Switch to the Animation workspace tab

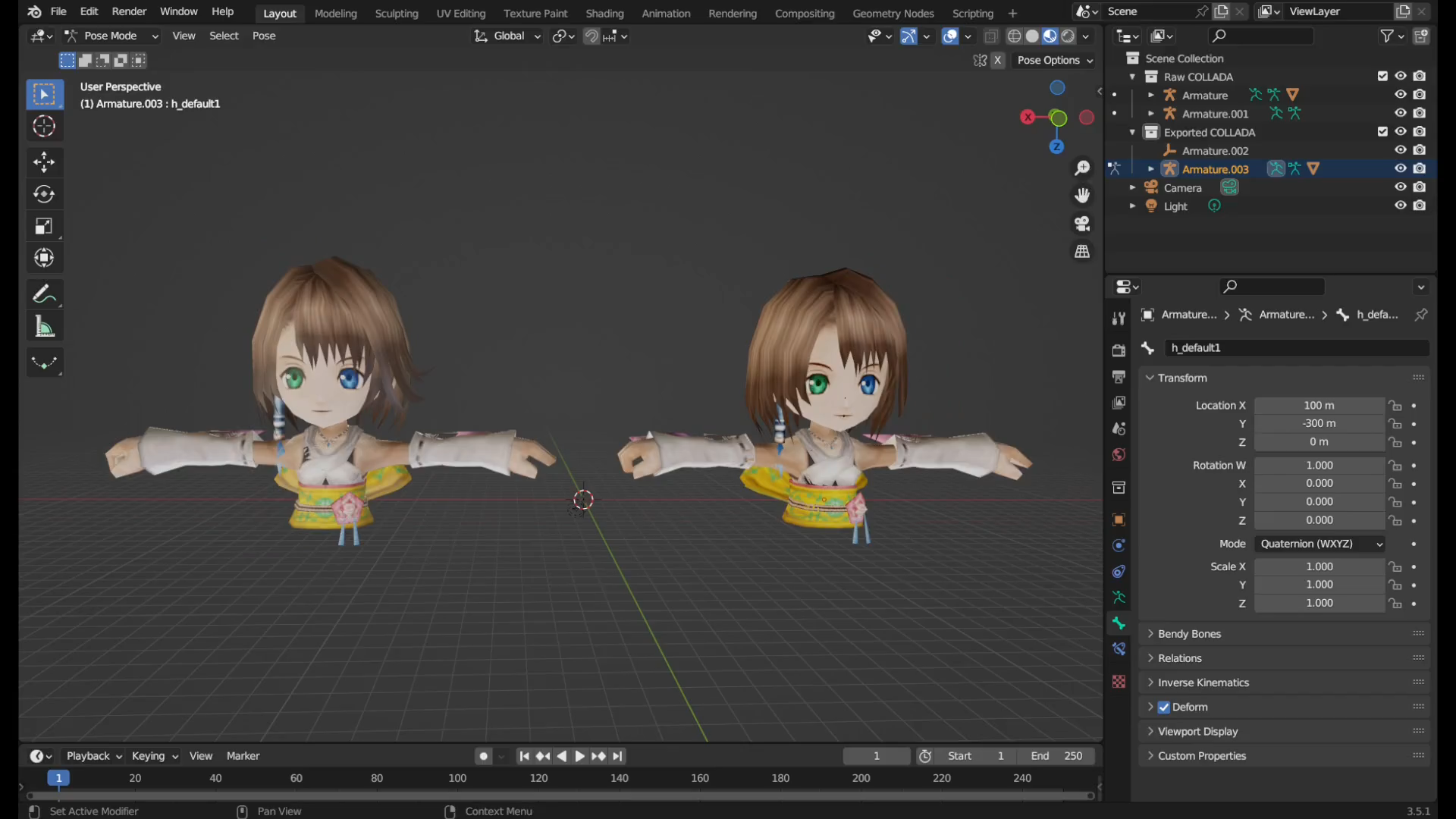pyautogui.click(x=665, y=13)
